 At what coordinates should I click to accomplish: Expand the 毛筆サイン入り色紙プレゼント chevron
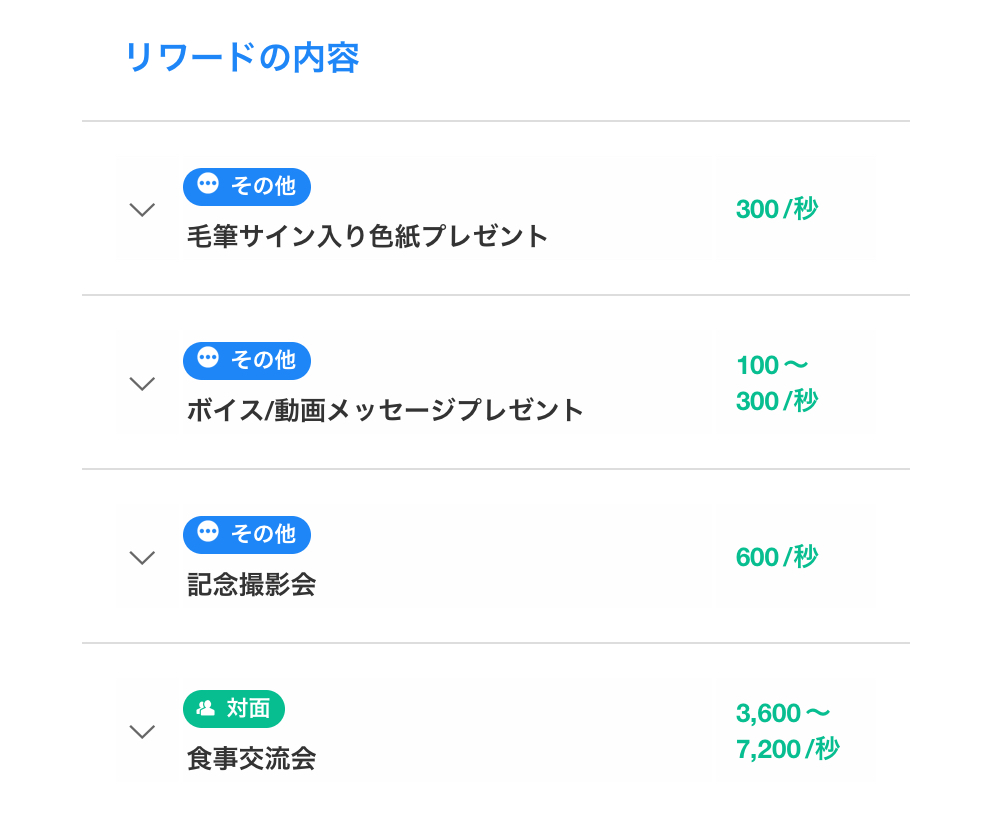click(x=142, y=209)
